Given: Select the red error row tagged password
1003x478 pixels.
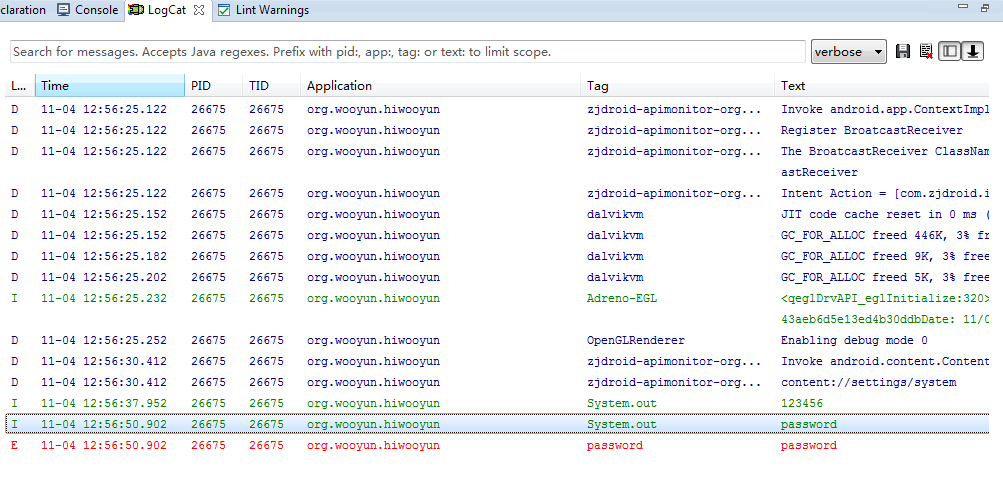Looking at the screenshot, I should [498, 445].
